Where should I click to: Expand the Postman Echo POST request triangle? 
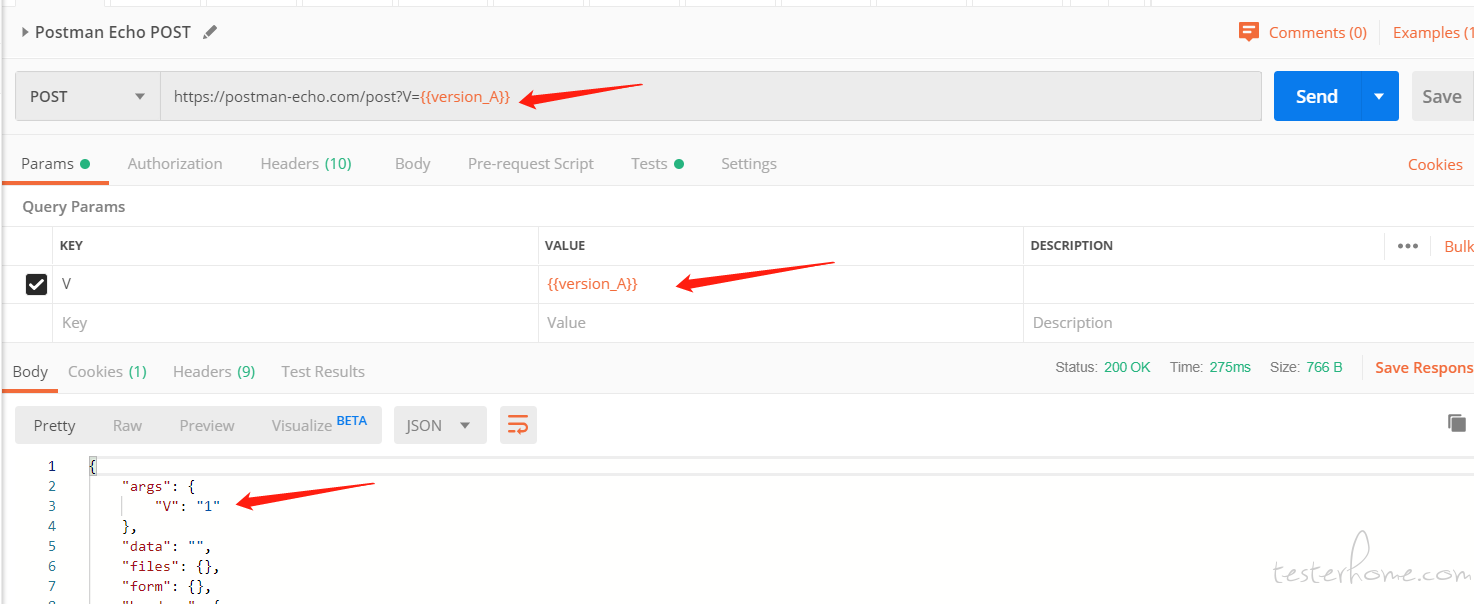pos(25,32)
